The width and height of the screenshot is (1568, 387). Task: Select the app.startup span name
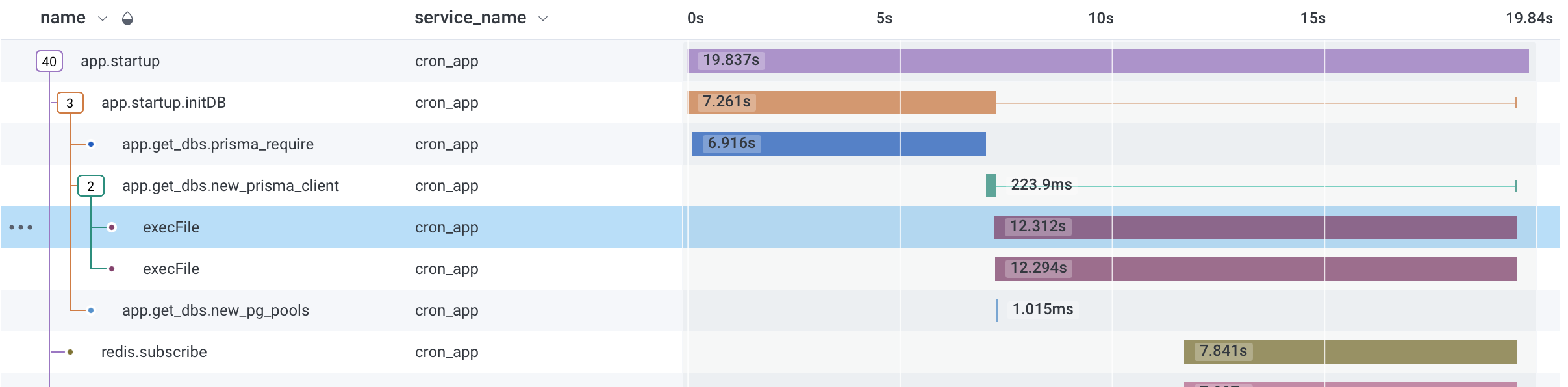pyautogui.click(x=120, y=61)
